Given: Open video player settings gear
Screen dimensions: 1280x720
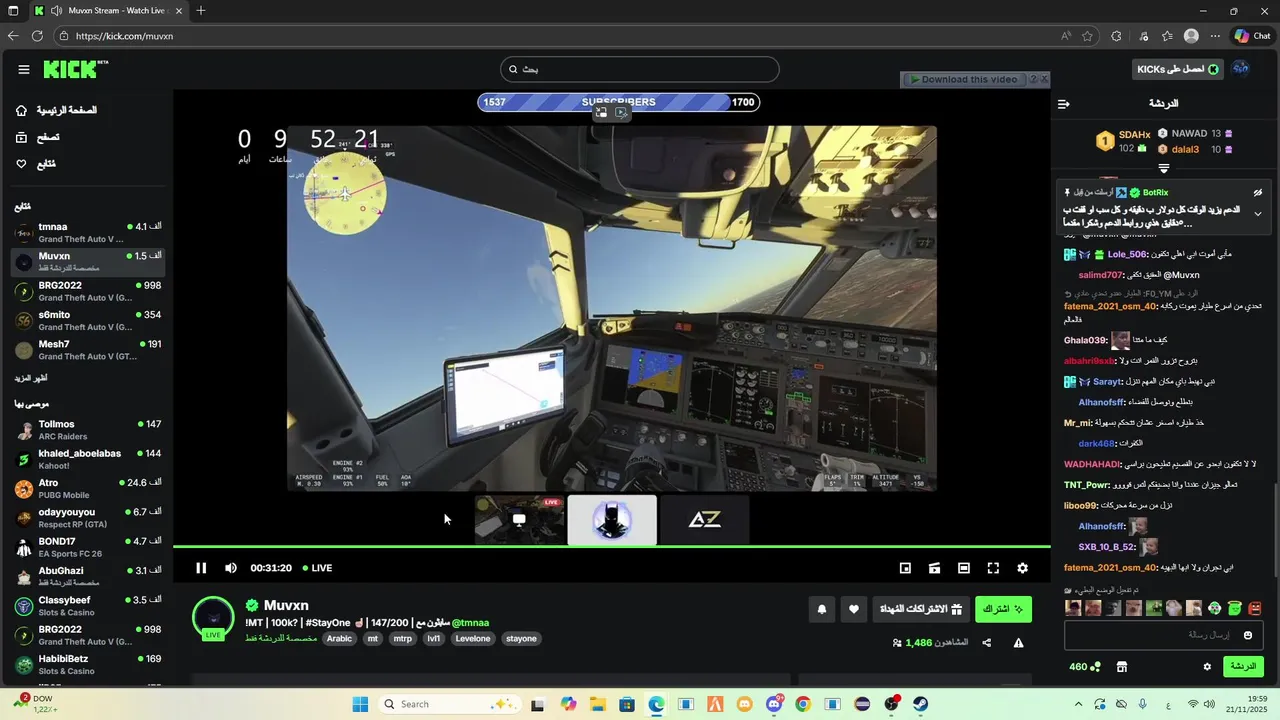Looking at the screenshot, I should click(1022, 568).
